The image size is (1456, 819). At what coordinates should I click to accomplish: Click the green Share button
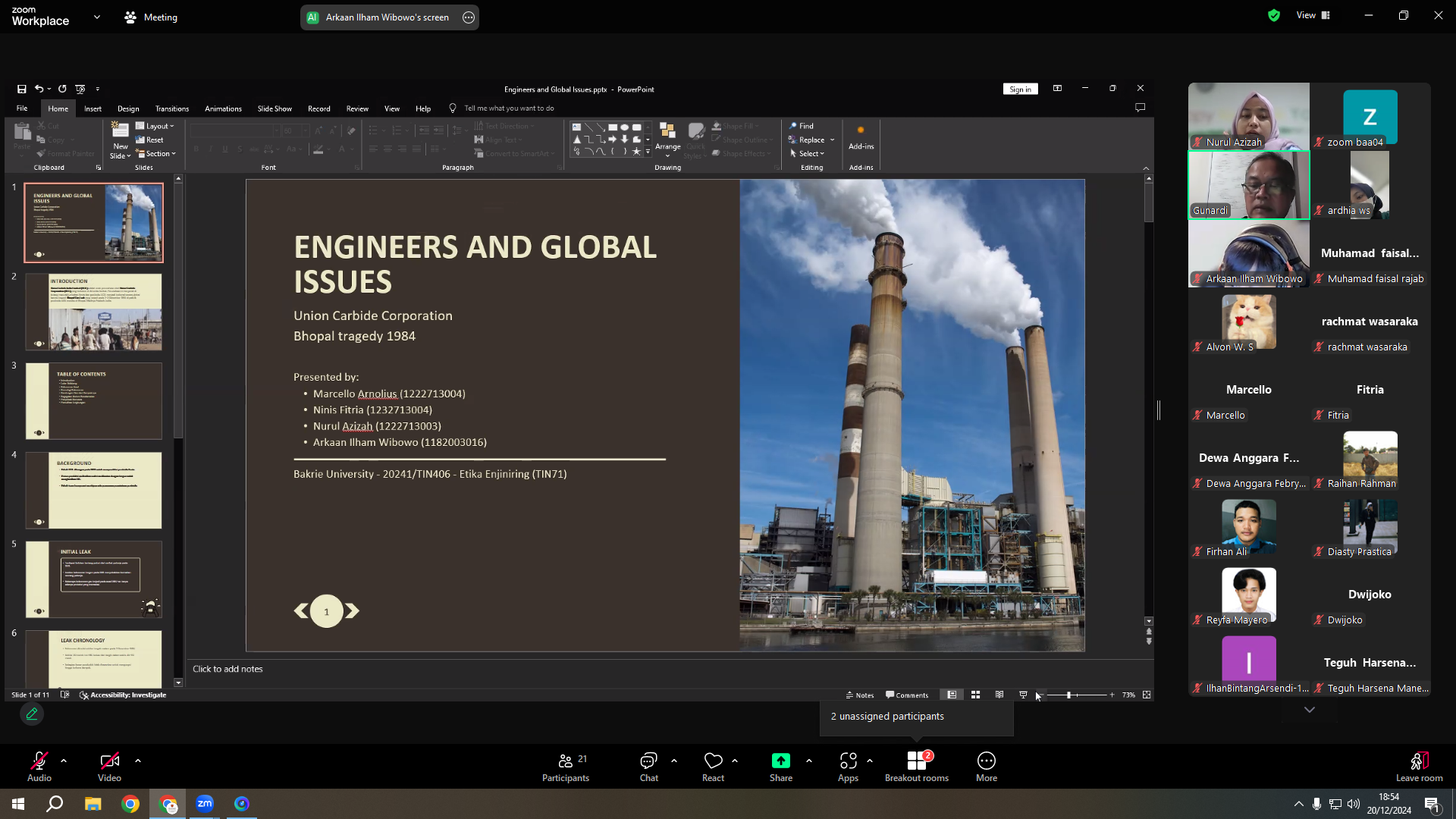pos(781,767)
